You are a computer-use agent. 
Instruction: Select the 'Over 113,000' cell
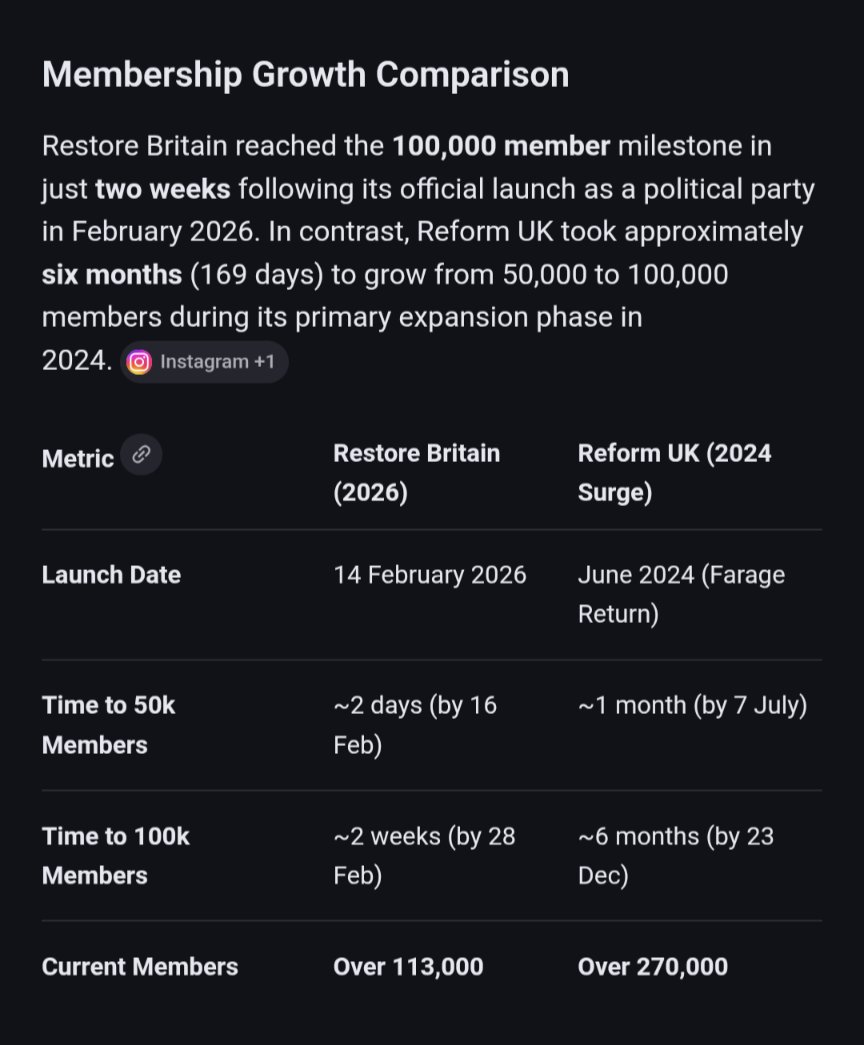coord(408,967)
